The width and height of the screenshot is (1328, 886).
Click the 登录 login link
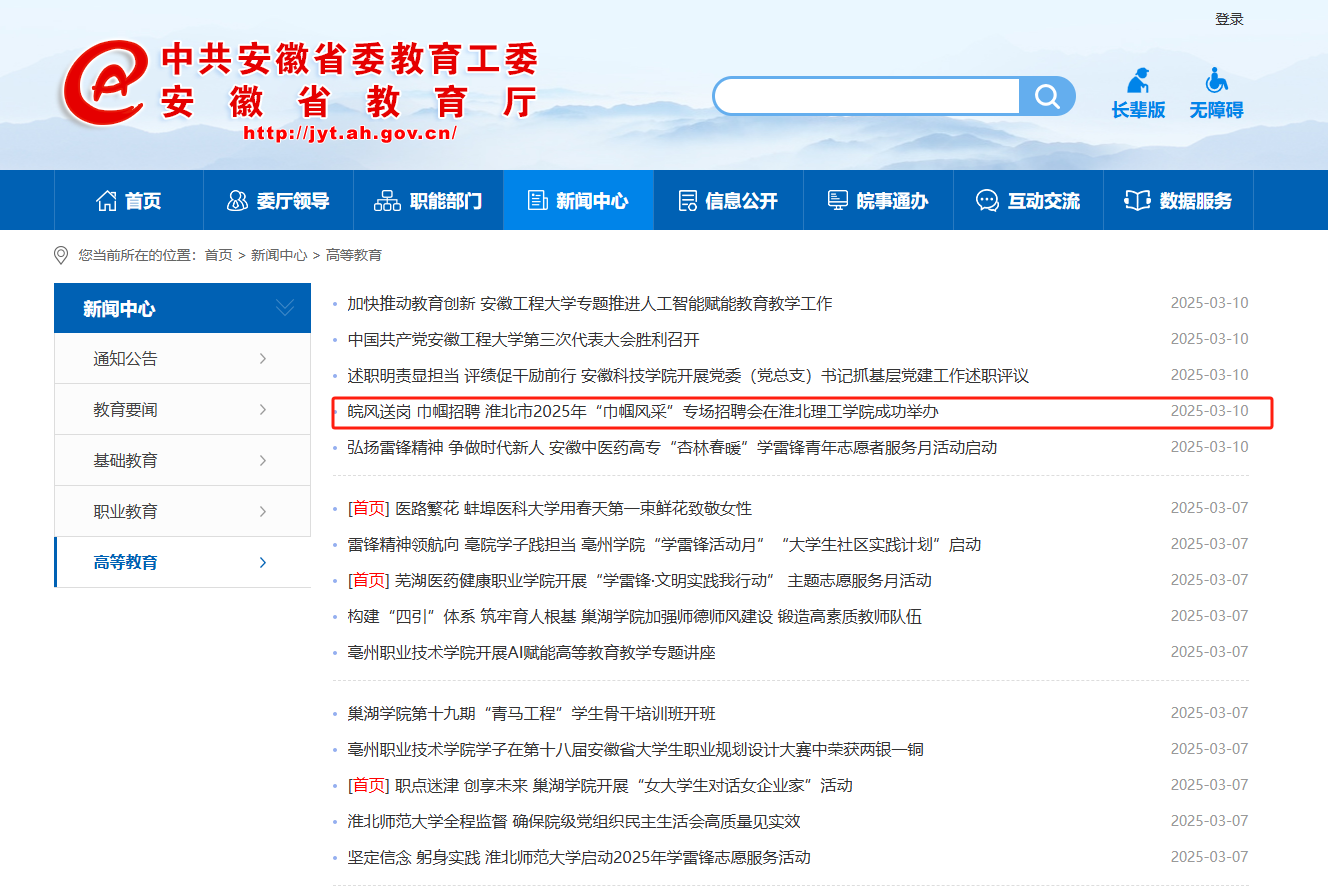(x=1229, y=19)
